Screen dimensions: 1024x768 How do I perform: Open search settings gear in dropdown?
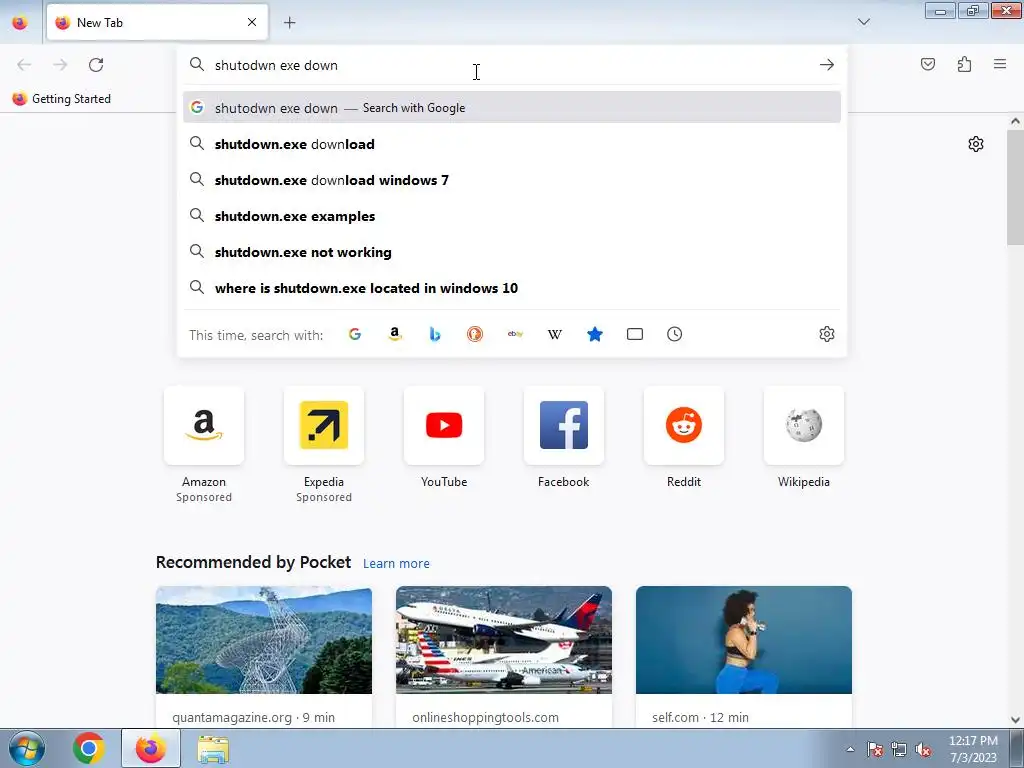(x=827, y=334)
